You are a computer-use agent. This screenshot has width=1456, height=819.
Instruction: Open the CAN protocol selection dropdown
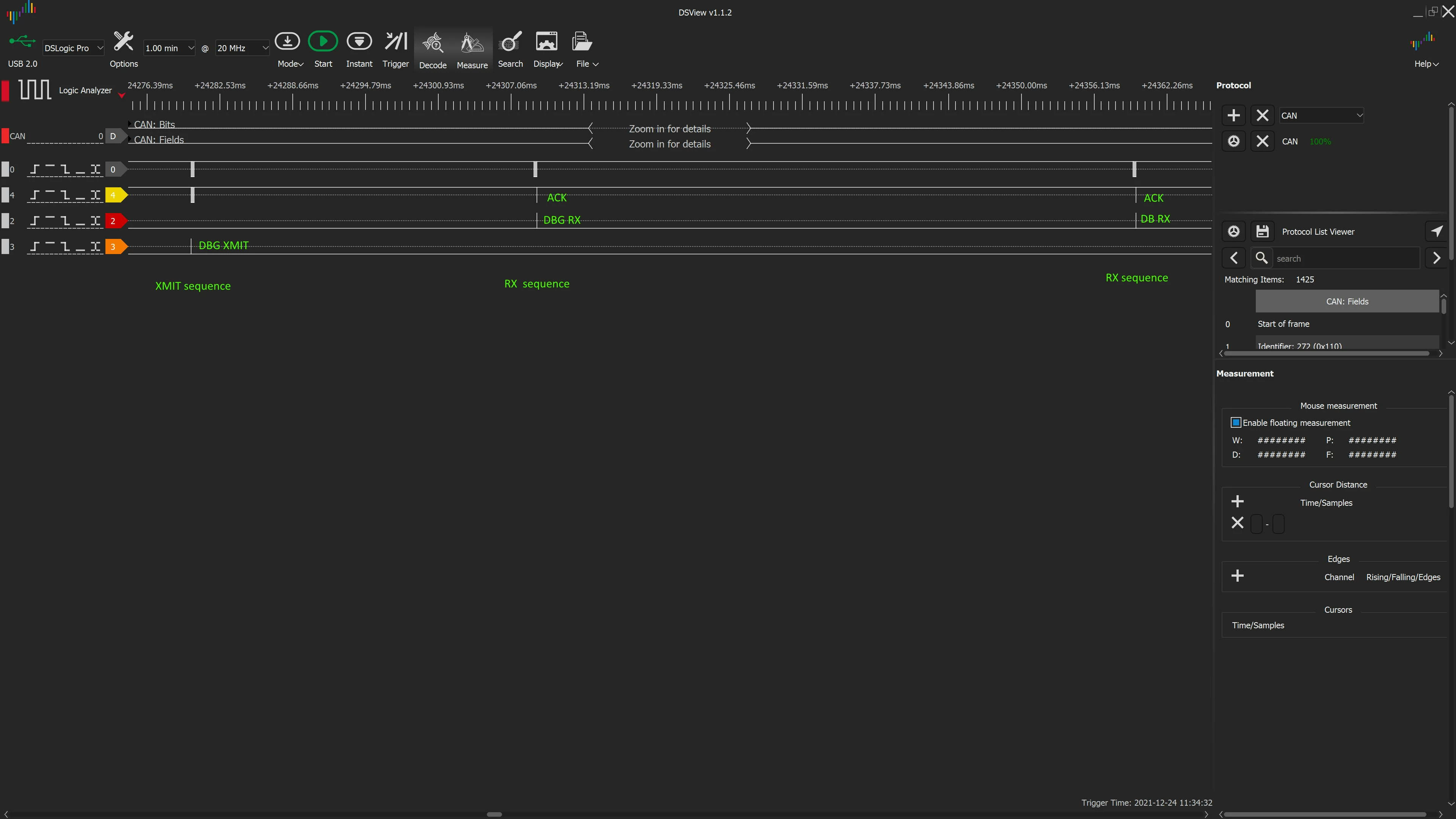pyautogui.click(x=1321, y=115)
